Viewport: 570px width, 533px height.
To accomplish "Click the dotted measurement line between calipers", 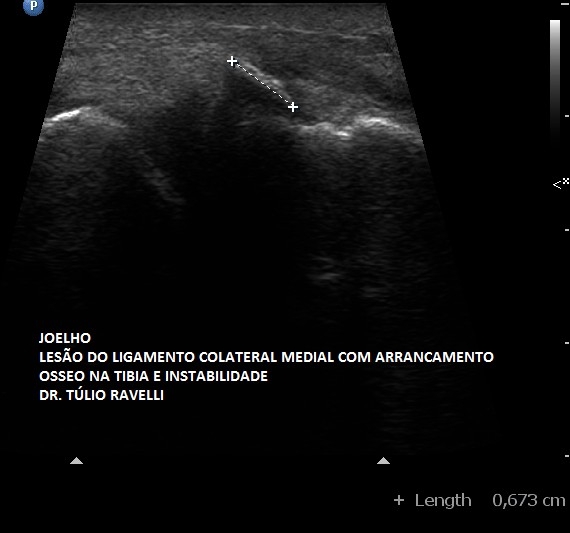I will point(262,84).
